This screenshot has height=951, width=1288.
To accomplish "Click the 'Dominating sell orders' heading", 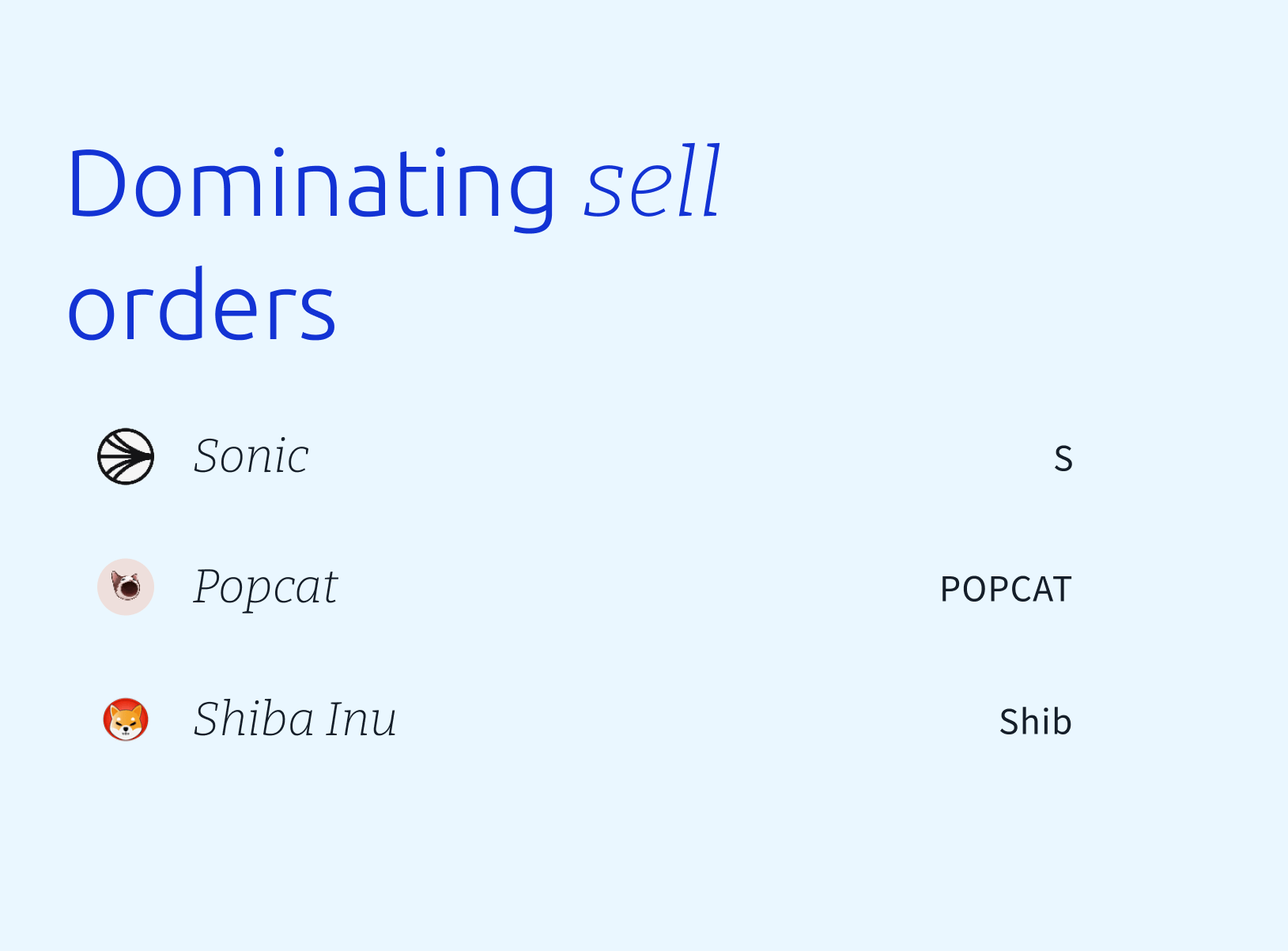I will [x=394, y=243].
